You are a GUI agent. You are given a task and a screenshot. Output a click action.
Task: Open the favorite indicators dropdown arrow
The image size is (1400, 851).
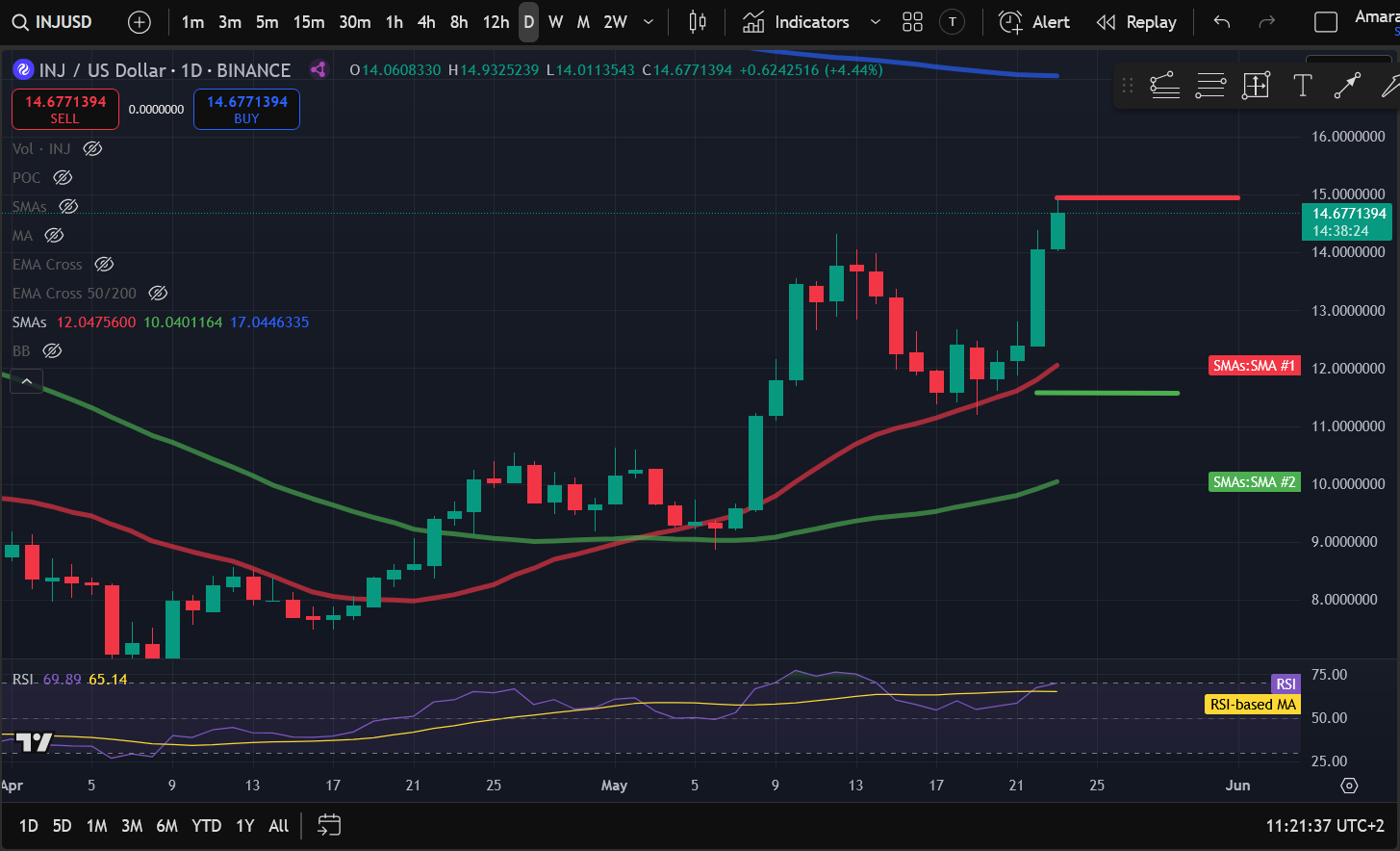[875, 22]
